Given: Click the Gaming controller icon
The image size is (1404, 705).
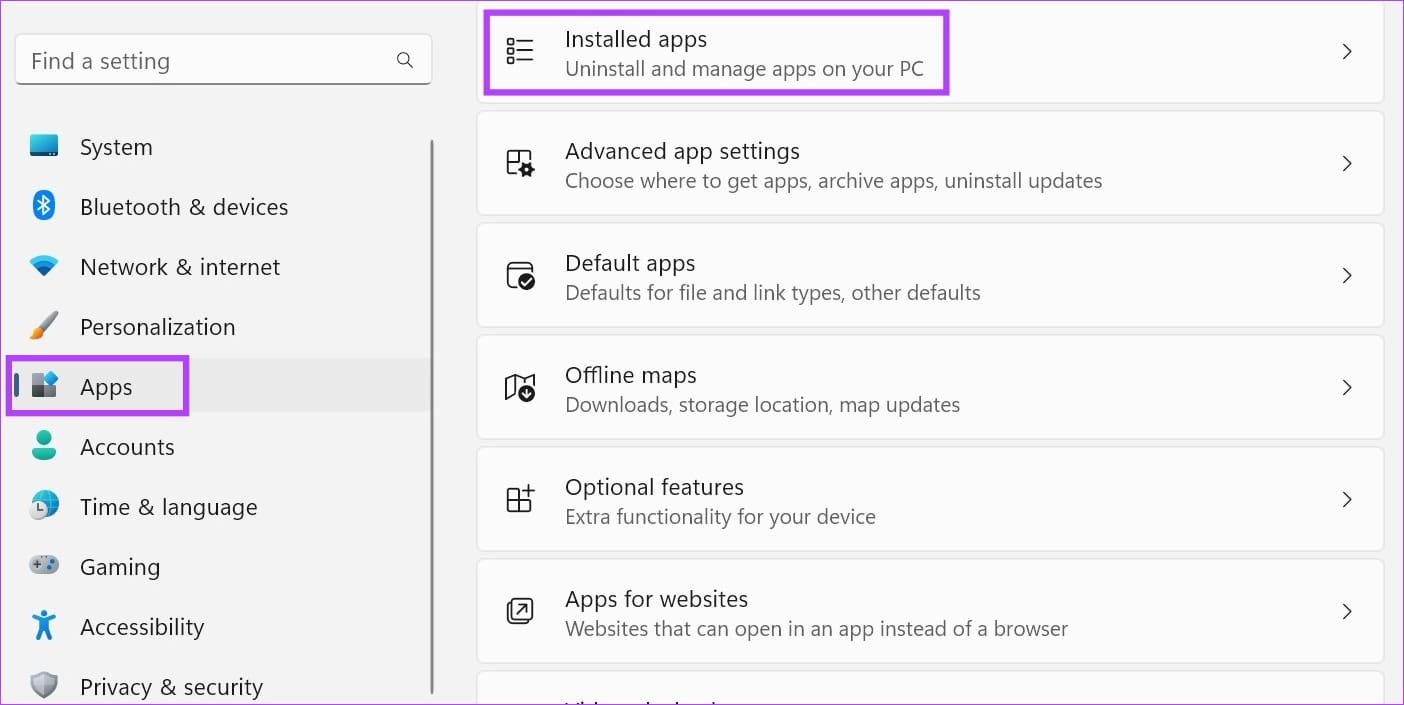Looking at the screenshot, I should pos(44,565).
